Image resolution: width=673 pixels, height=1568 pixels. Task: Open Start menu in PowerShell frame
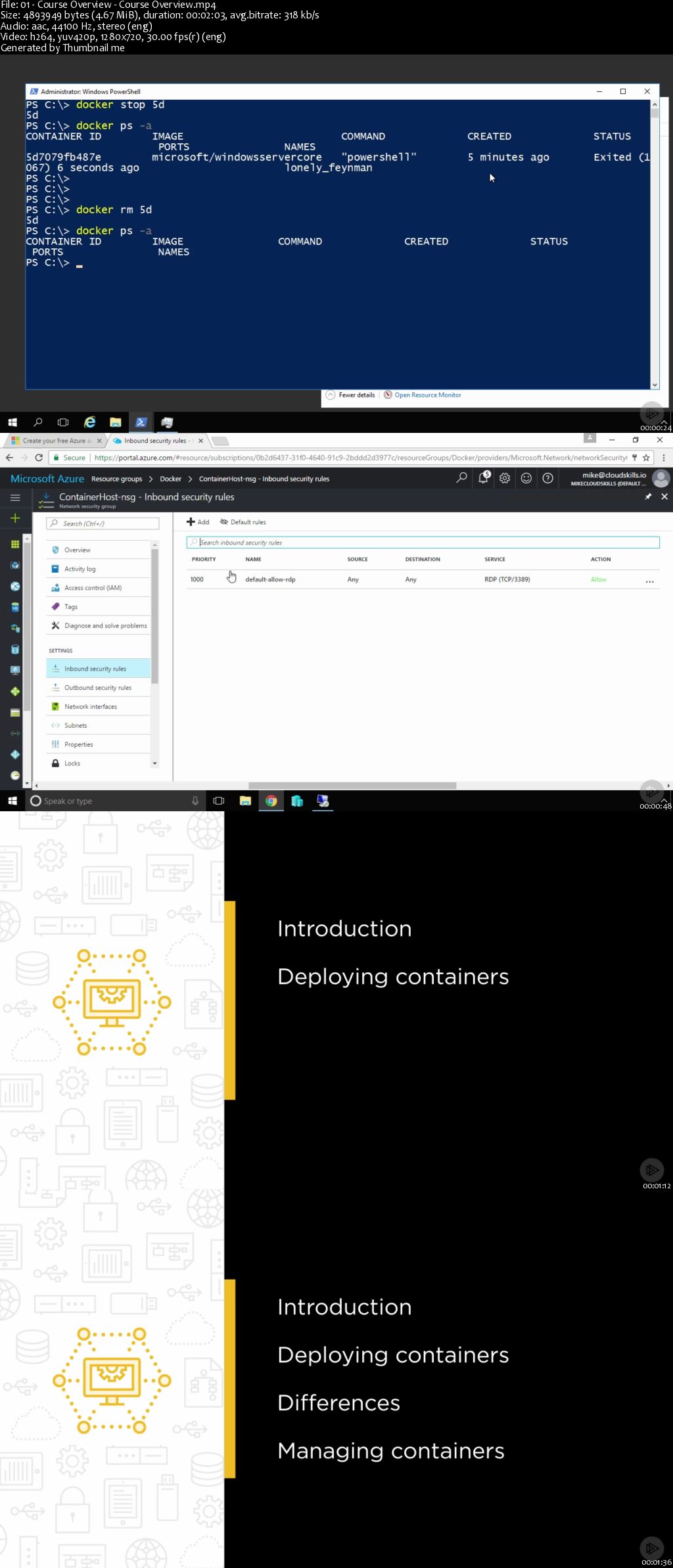[x=12, y=422]
